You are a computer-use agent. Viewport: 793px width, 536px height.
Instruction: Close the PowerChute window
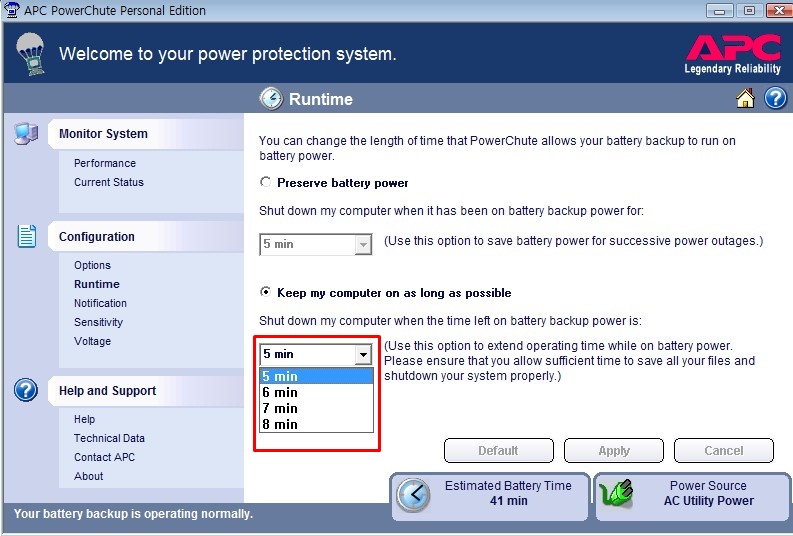pyautogui.click(x=779, y=10)
